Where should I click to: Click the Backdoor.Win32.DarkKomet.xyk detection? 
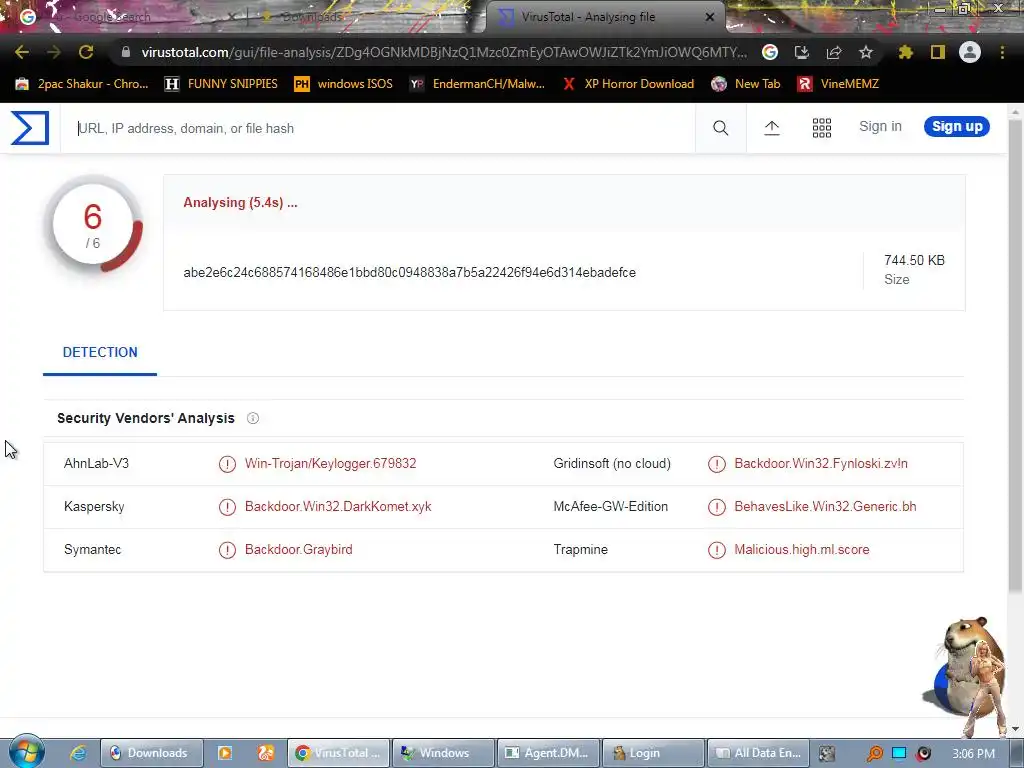tap(338, 507)
